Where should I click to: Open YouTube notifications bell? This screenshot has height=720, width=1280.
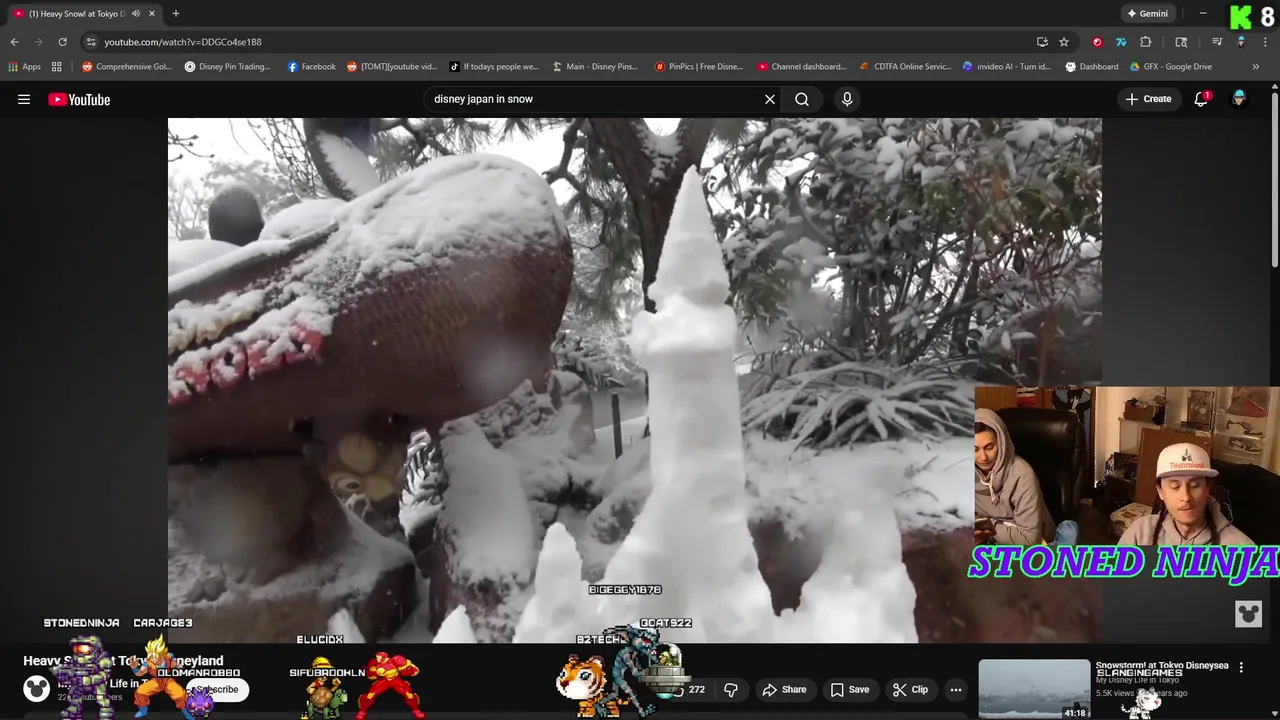(1201, 99)
